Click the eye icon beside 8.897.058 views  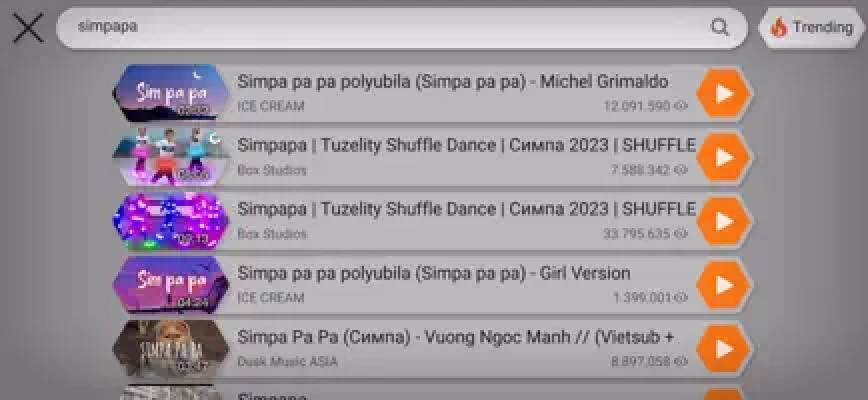point(681,362)
